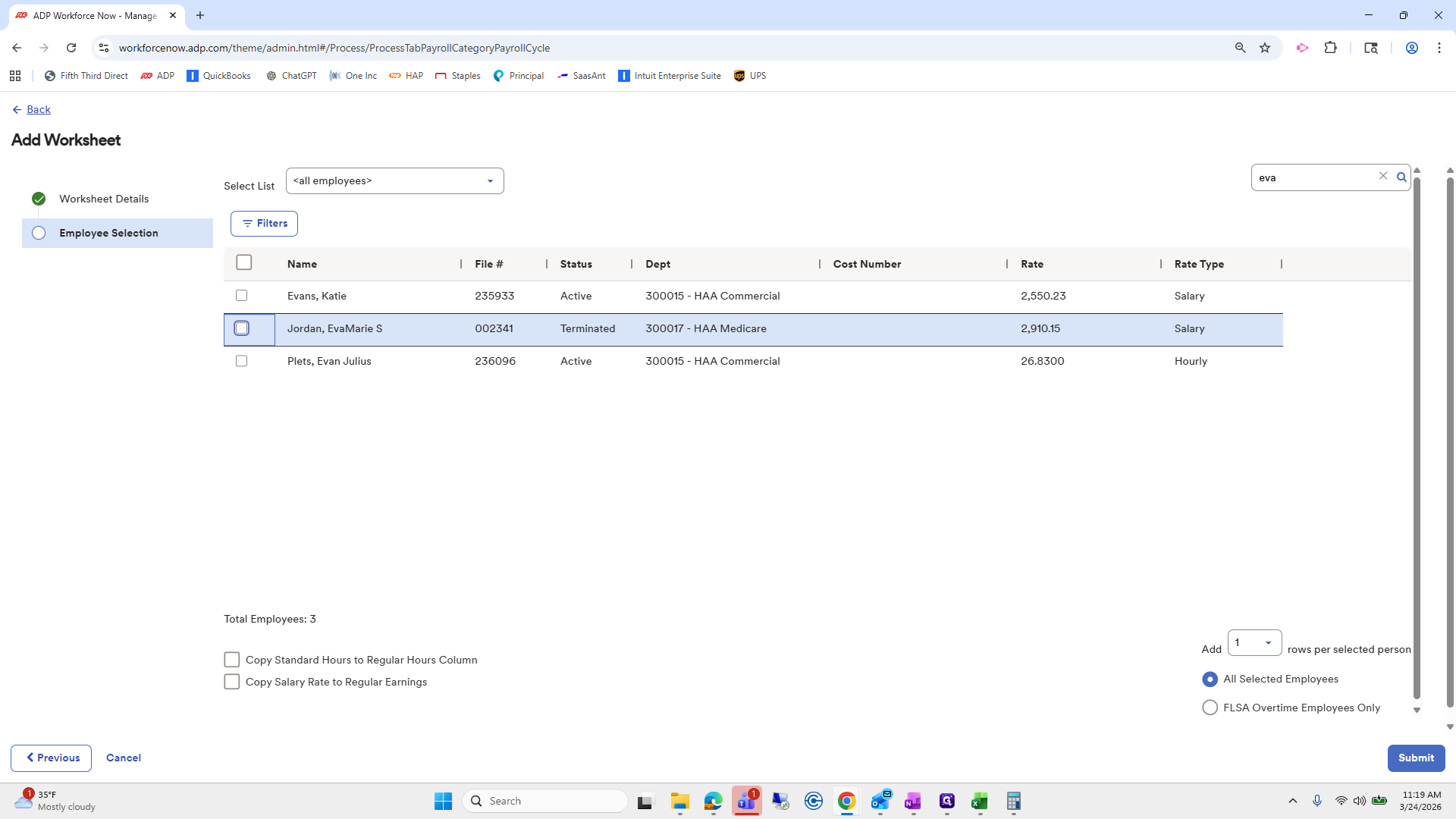The image size is (1456, 819).
Task: Bookmark this page with star icon
Action: [x=1265, y=48]
